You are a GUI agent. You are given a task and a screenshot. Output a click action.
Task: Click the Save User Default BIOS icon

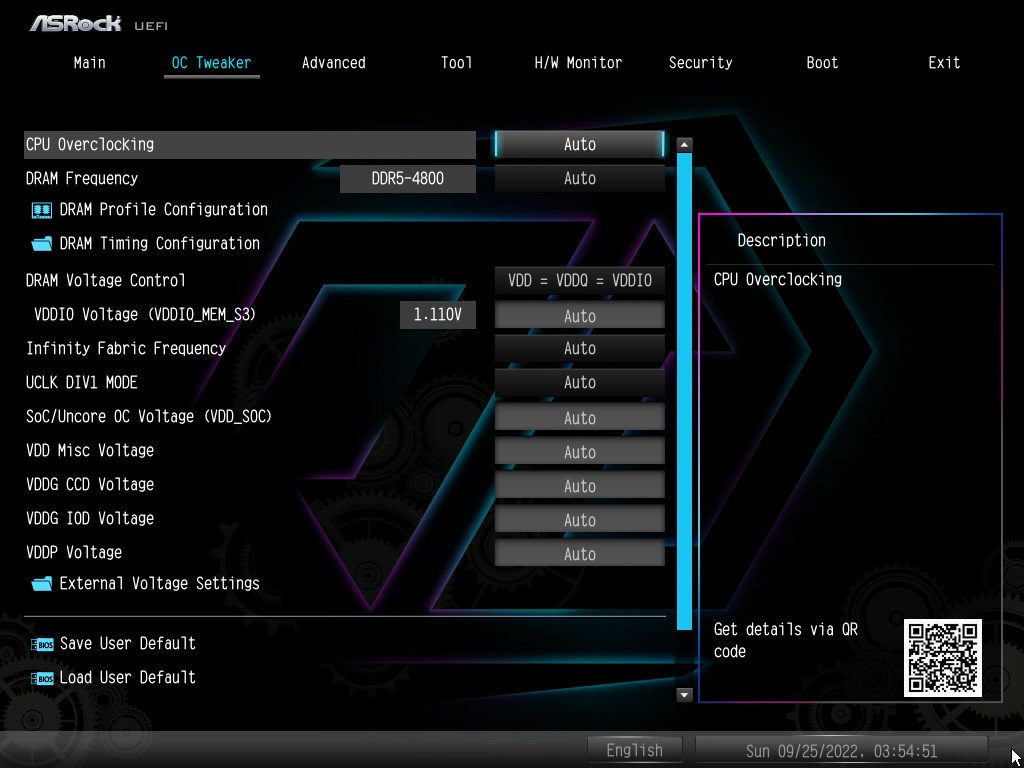[x=42, y=645]
